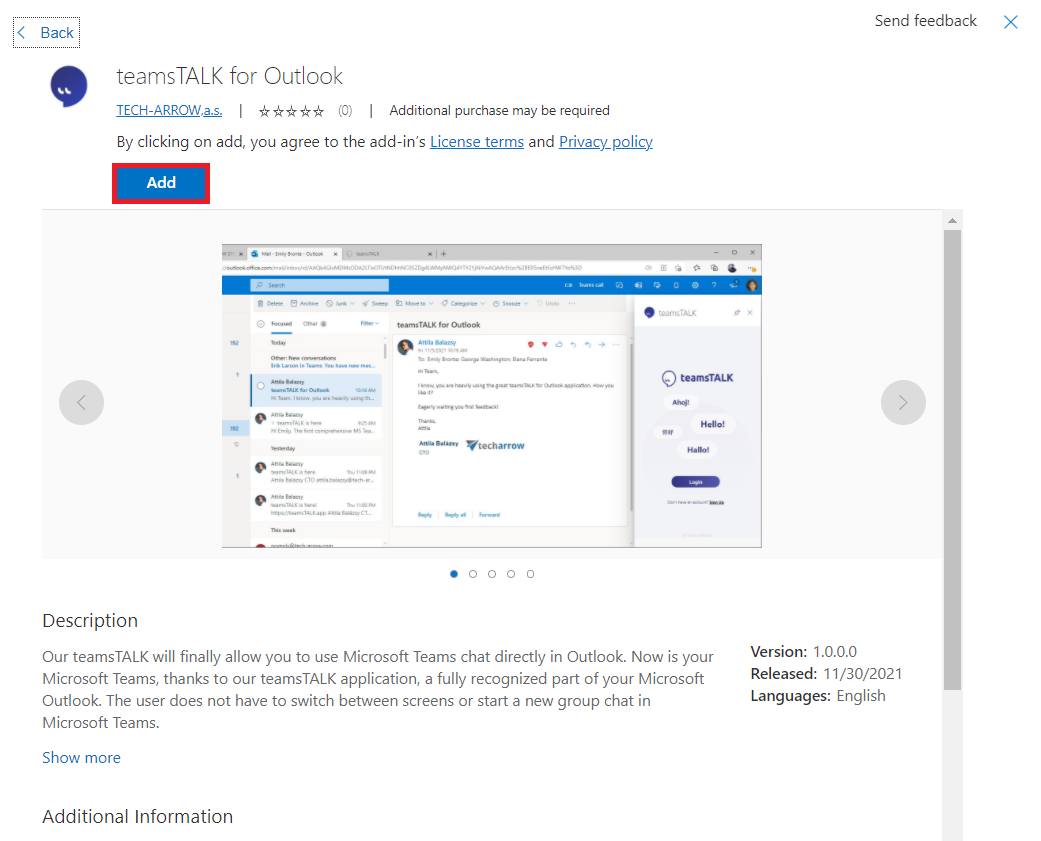Click Send feedback
The width and height of the screenshot is (1041, 841).
(x=925, y=21)
